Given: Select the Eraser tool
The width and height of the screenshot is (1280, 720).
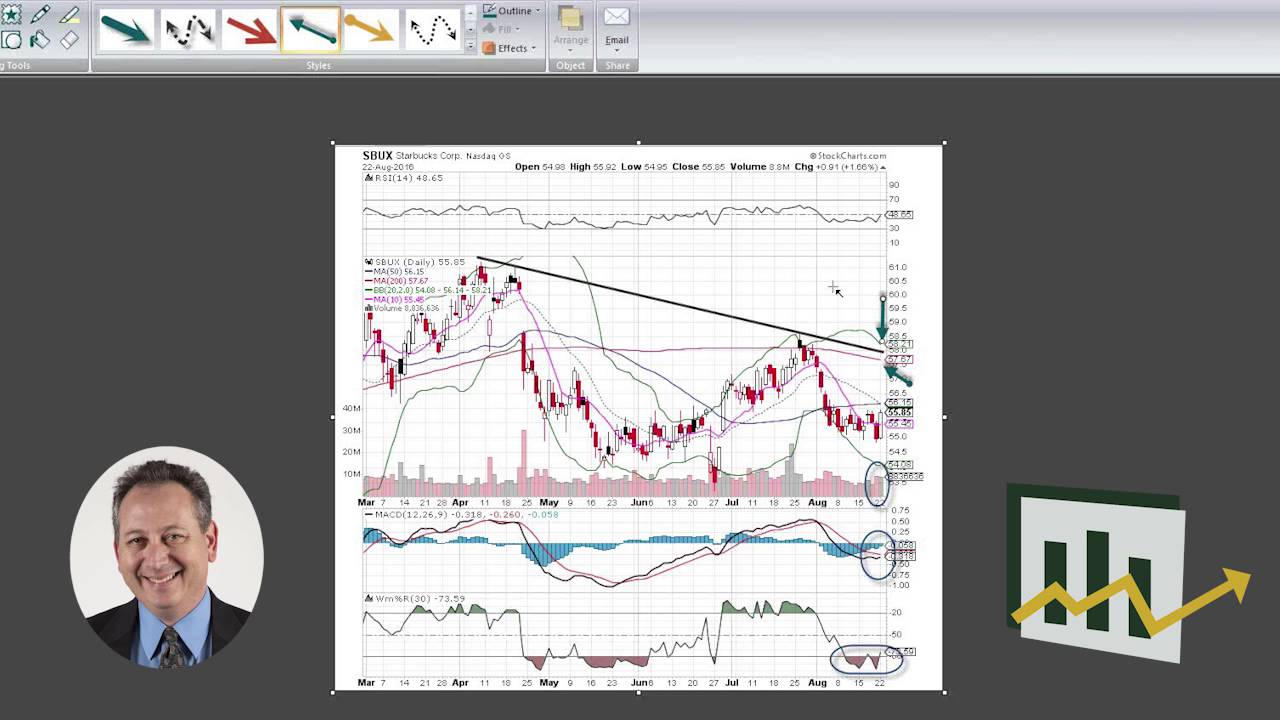Looking at the screenshot, I should (69, 40).
